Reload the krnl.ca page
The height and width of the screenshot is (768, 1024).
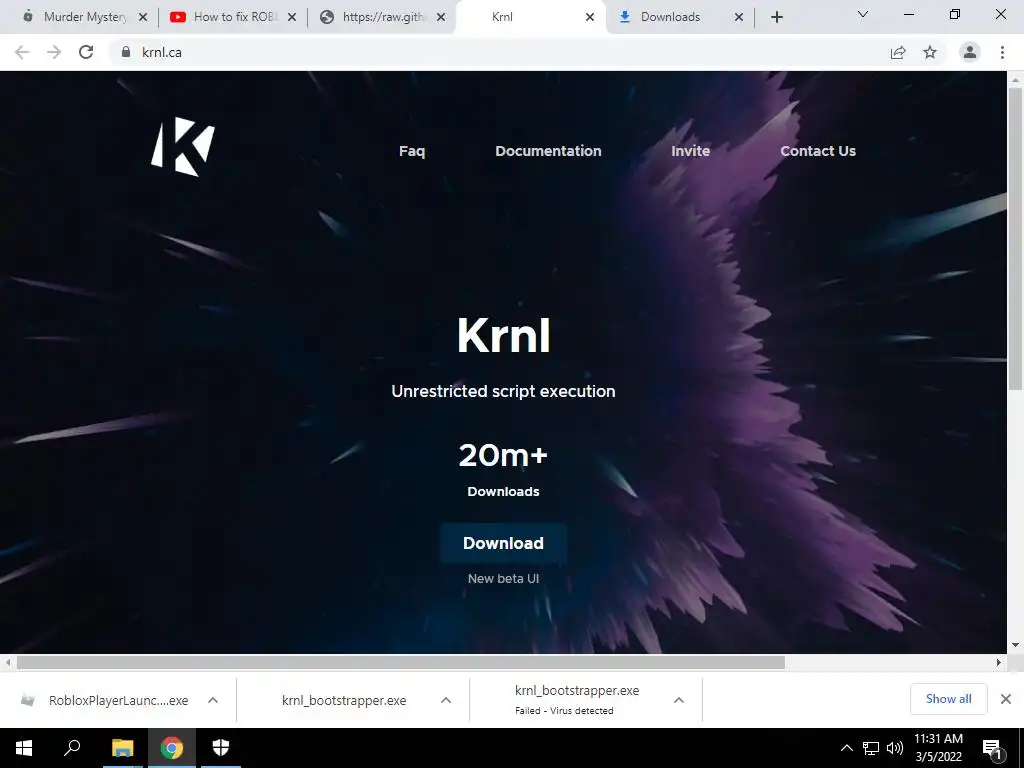pyautogui.click(x=86, y=52)
